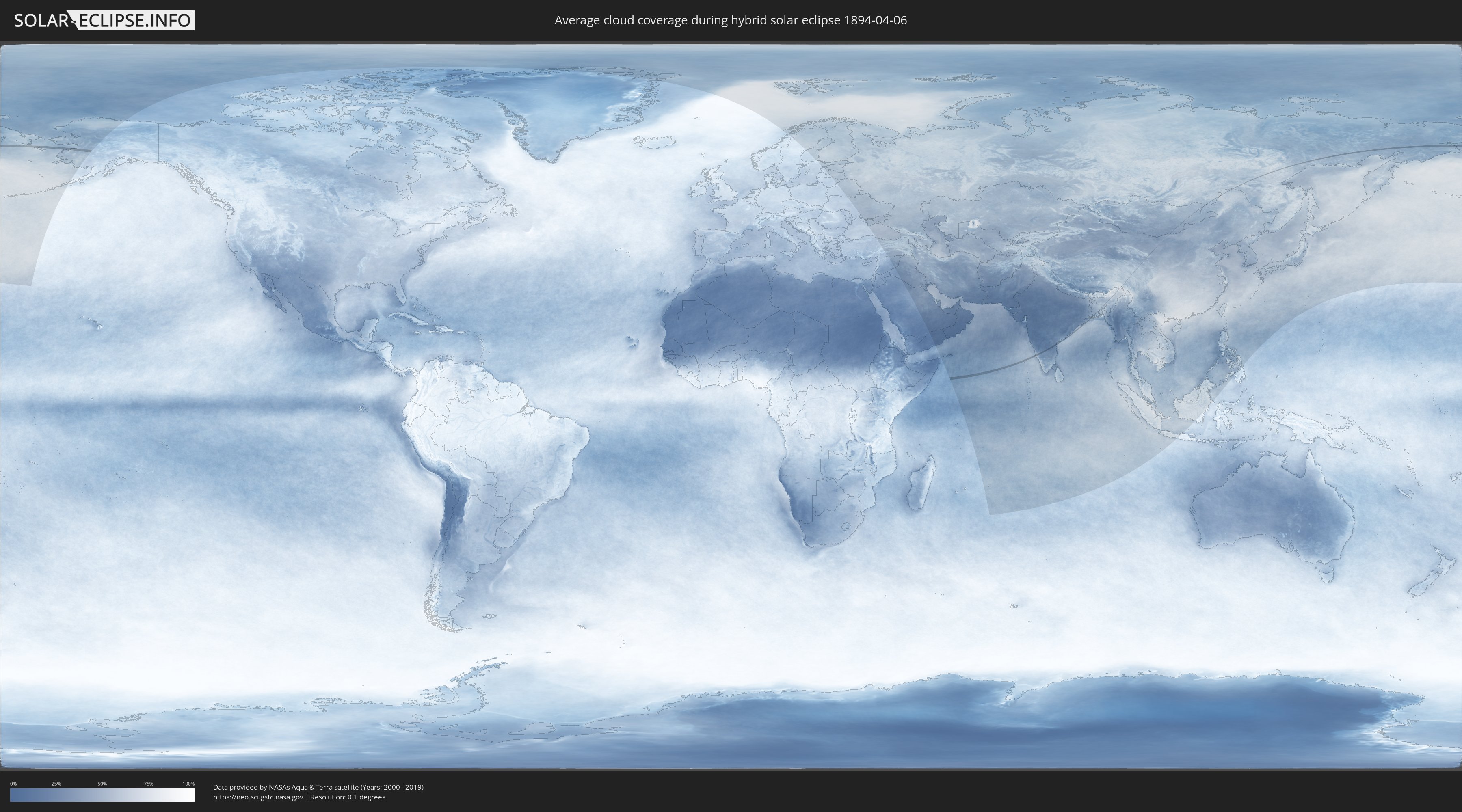Click the '50%' legend label

click(x=102, y=784)
